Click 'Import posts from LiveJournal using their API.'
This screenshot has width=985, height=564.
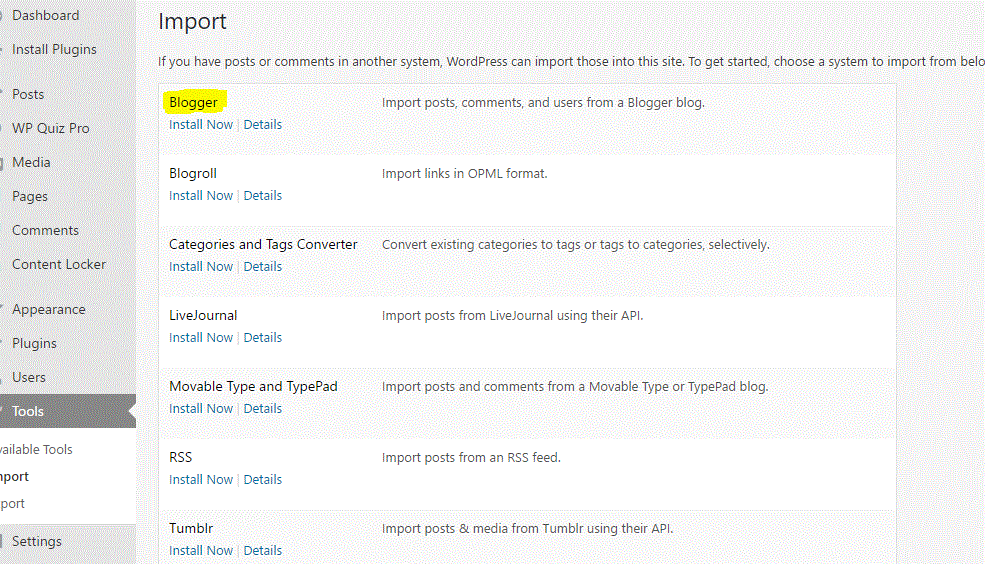[513, 315]
